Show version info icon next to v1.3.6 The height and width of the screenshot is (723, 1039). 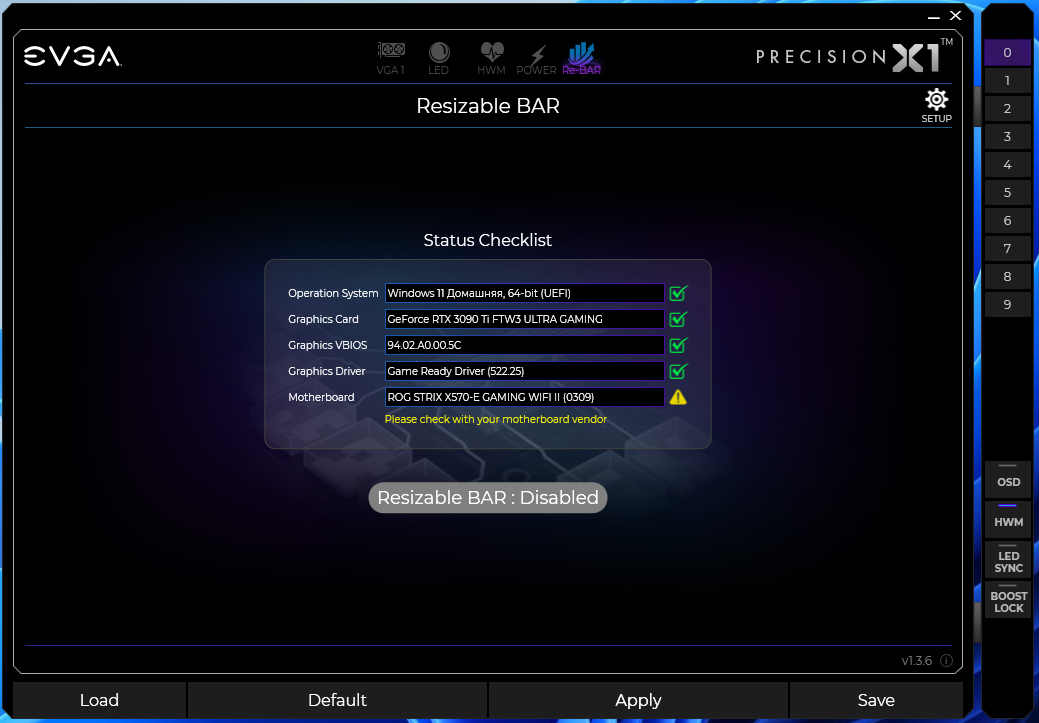coord(946,660)
